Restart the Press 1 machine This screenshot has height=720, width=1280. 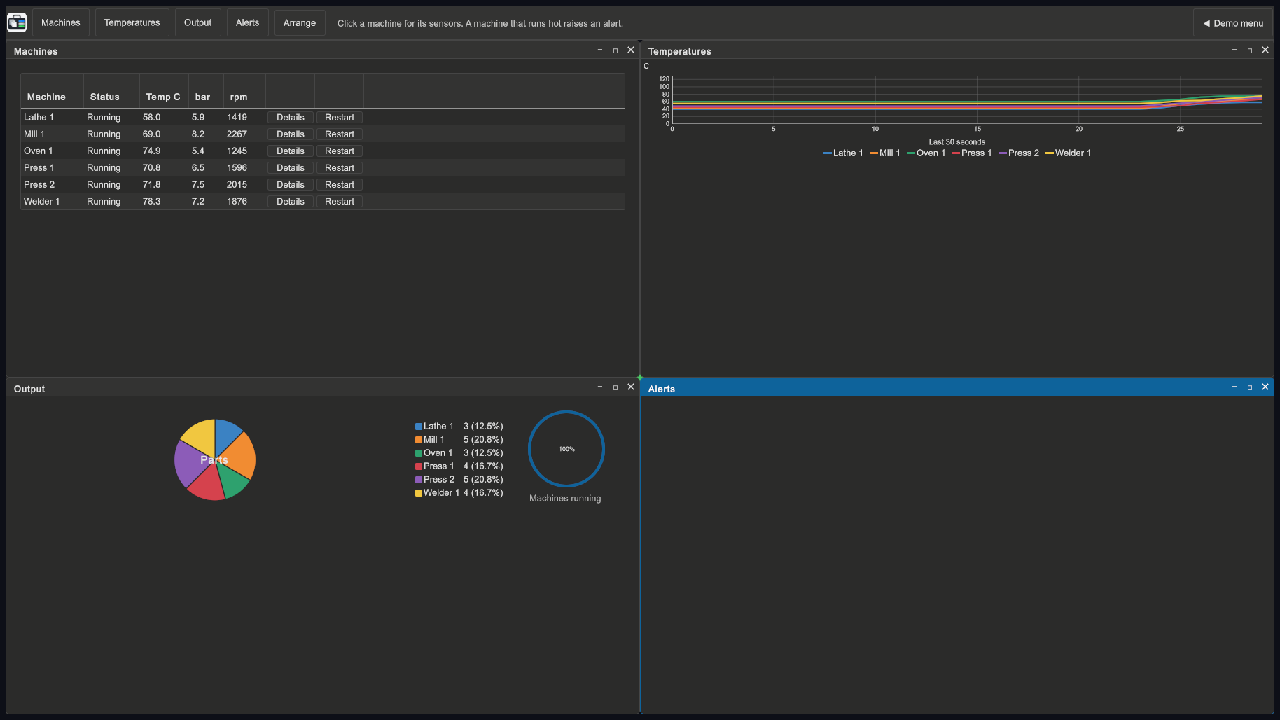tap(339, 168)
